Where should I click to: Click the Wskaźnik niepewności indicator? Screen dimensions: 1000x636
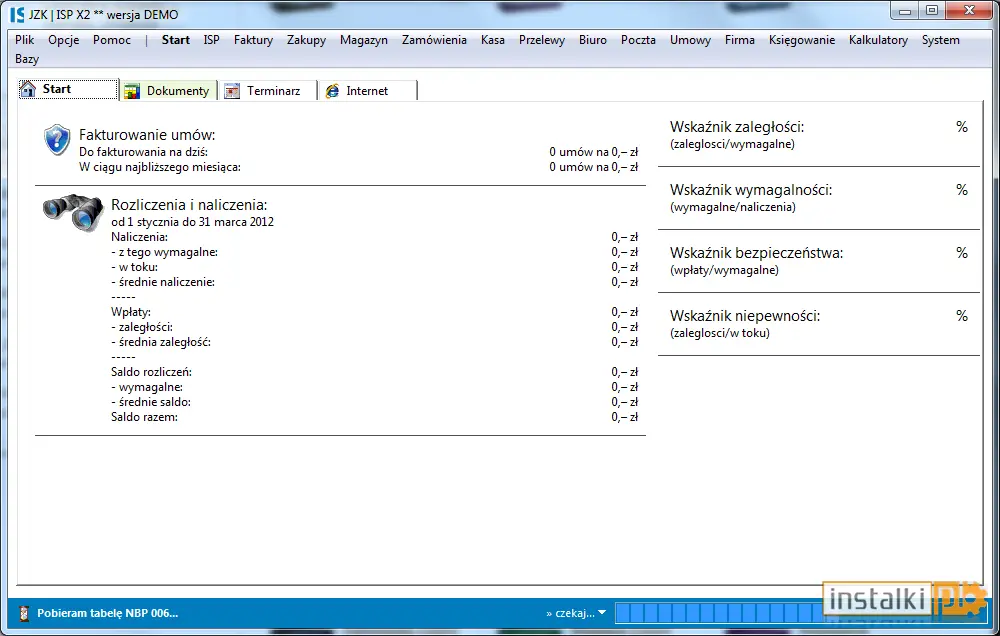819,324
